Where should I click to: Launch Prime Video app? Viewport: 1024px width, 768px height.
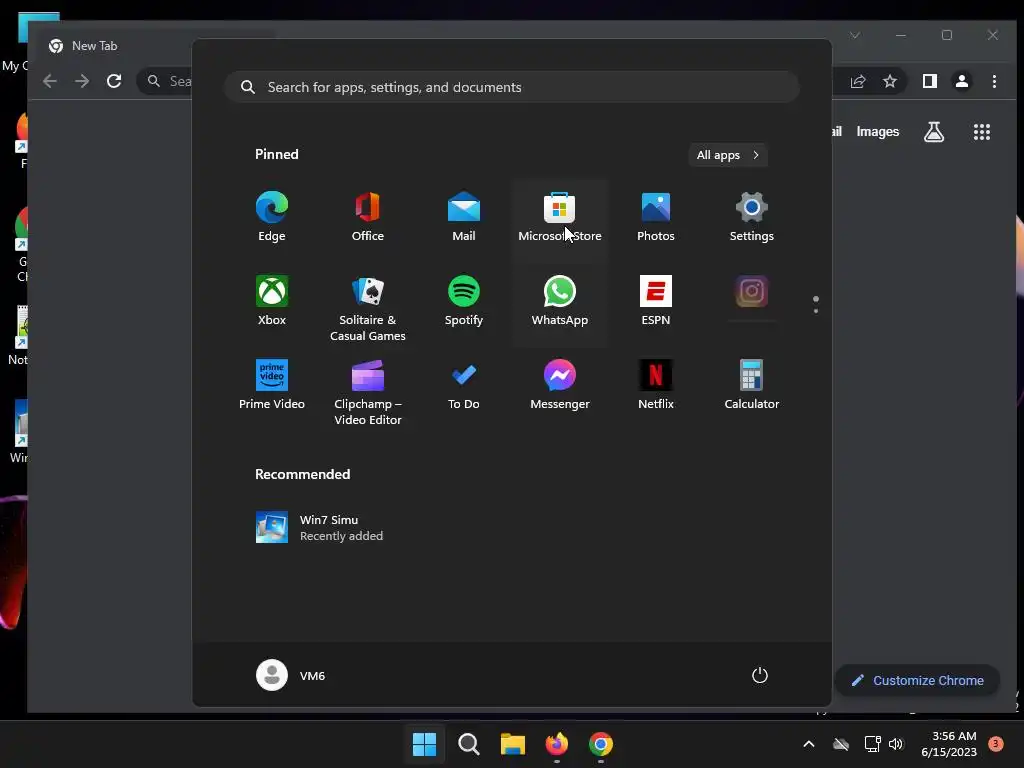tap(272, 385)
